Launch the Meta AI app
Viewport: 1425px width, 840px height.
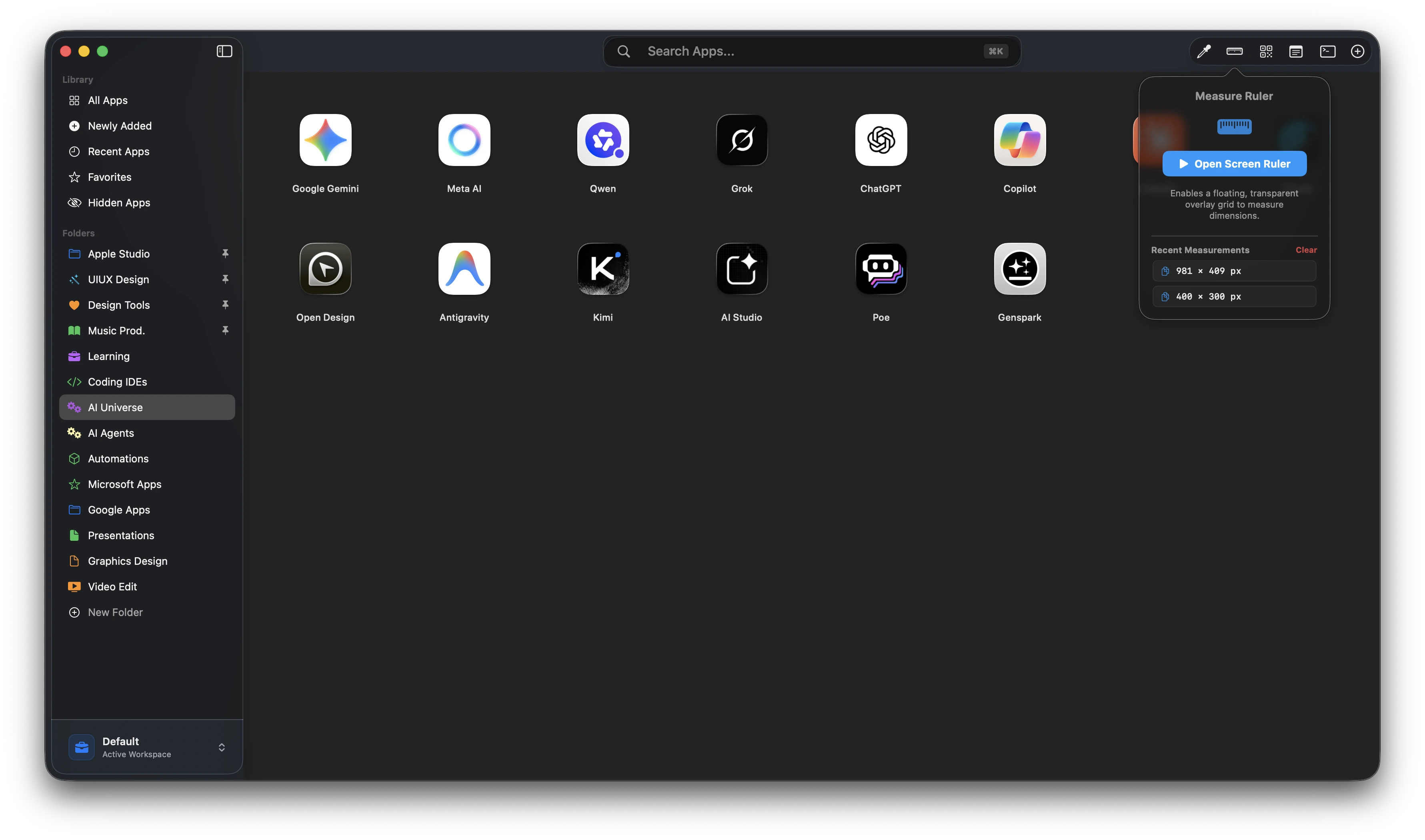[464, 140]
